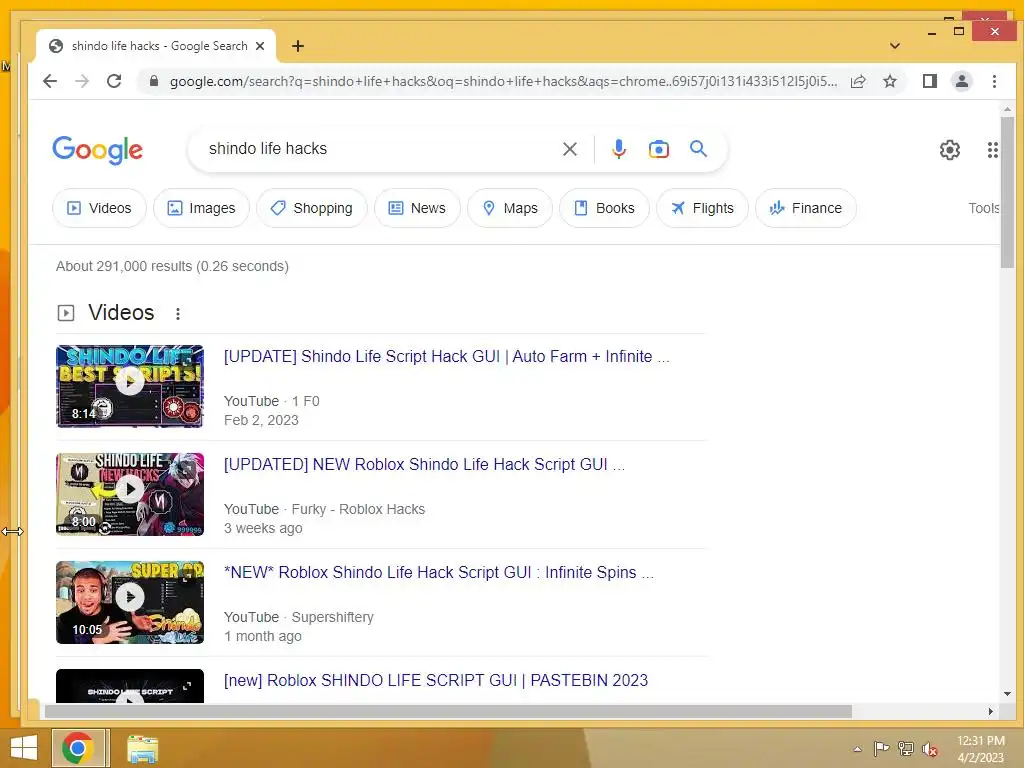The height and width of the screenshot is (768, 1024).
Task: Open the Windows Start menu
Action: coord(24,748)
